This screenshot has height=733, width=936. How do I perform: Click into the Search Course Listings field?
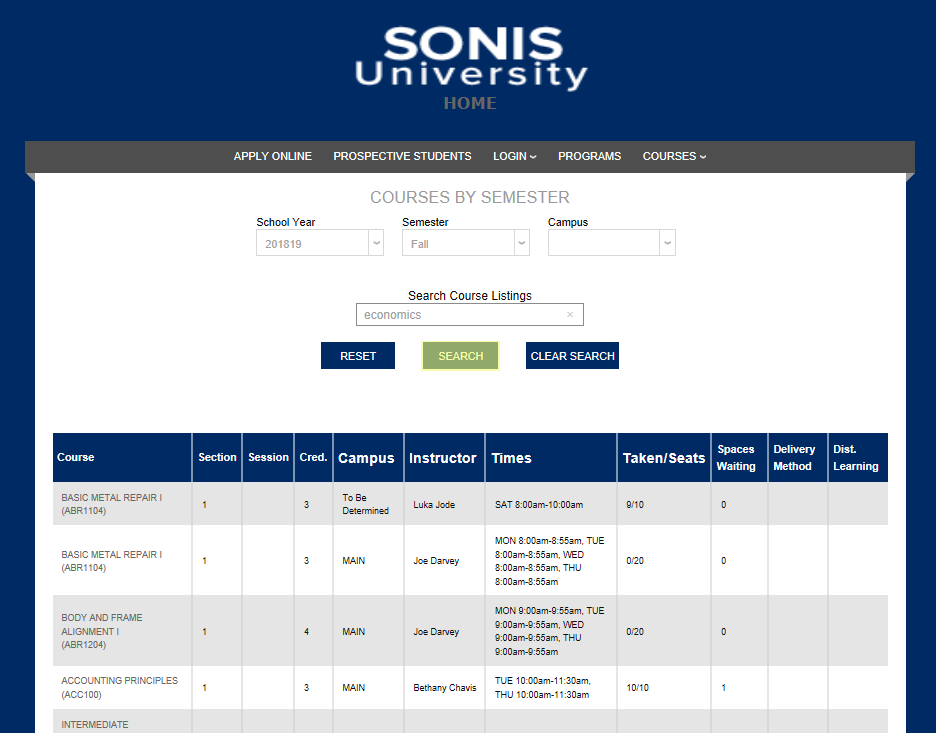(x=460, y=315)
